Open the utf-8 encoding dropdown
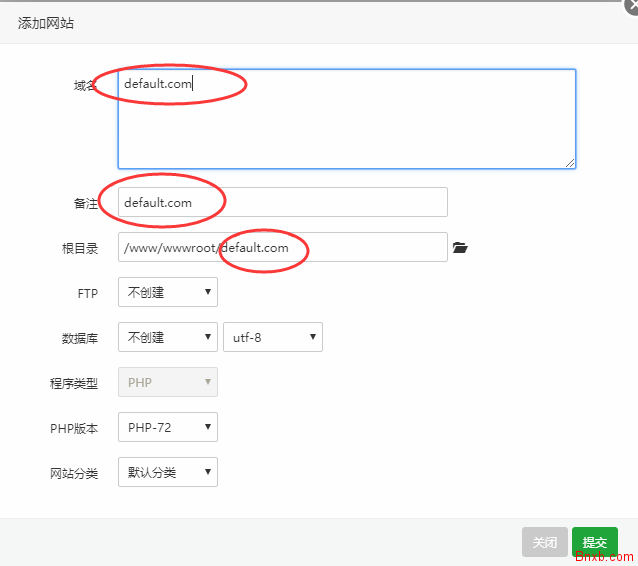 point(273,337)
